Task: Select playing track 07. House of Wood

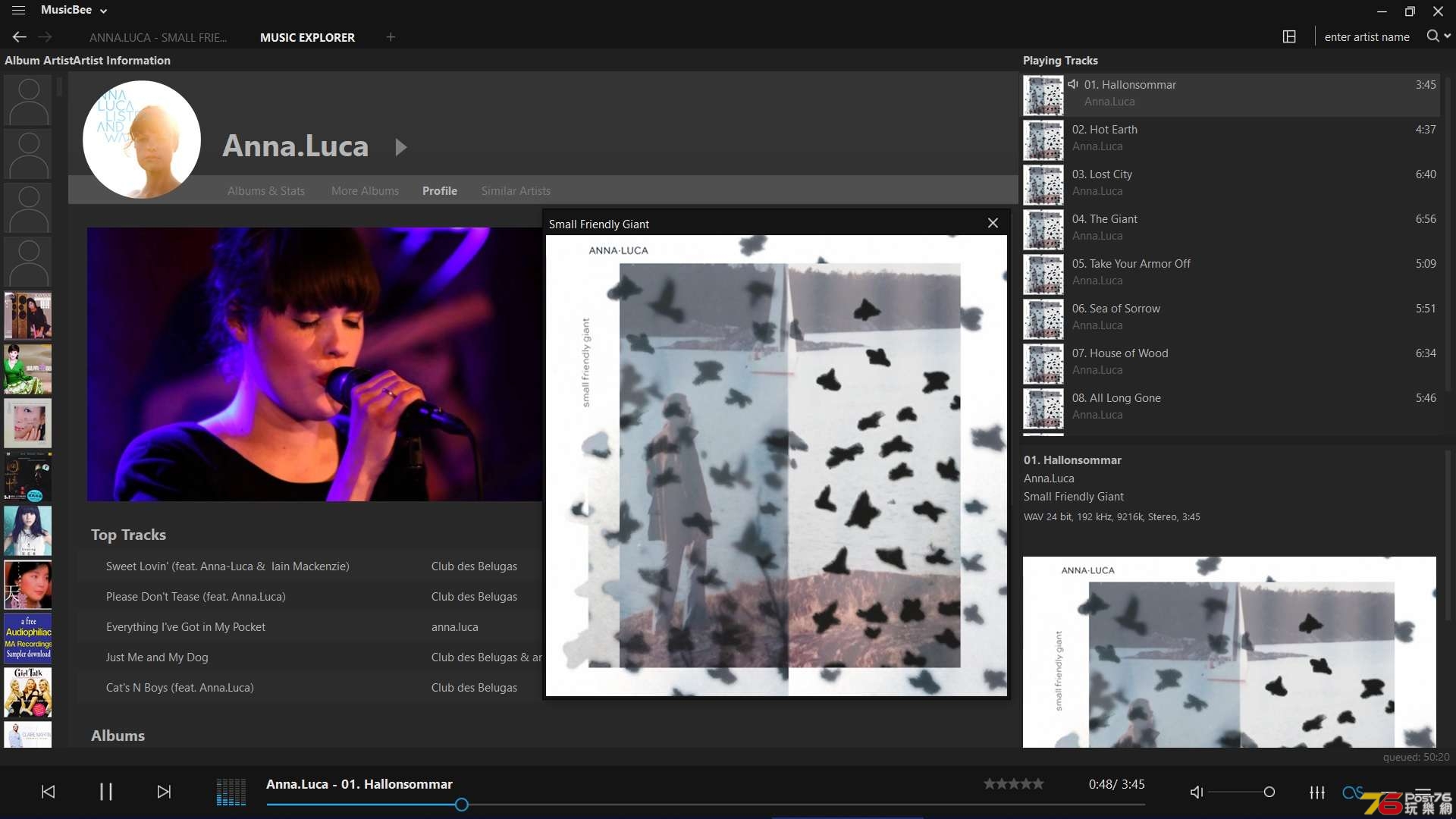Action: tap(1232, 362)
